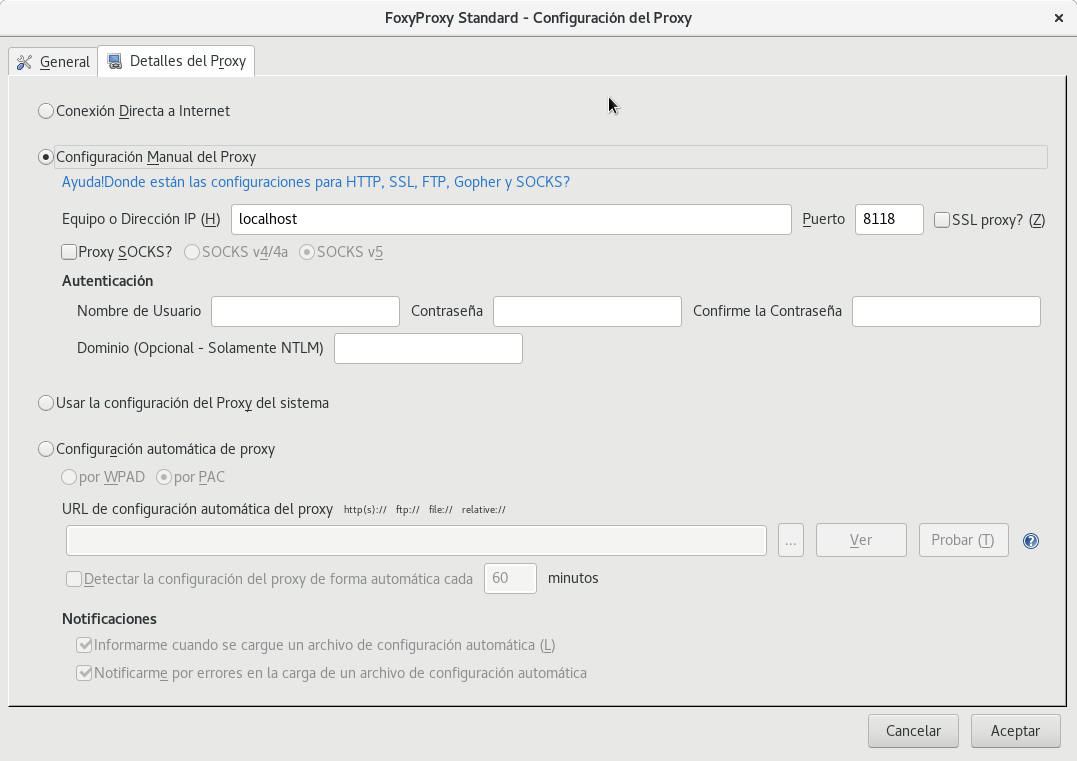This screenshot has width=1077, height=761.
Task: Toggle Notificarme por errores en la carga checkbox
Action: point(84,673)
